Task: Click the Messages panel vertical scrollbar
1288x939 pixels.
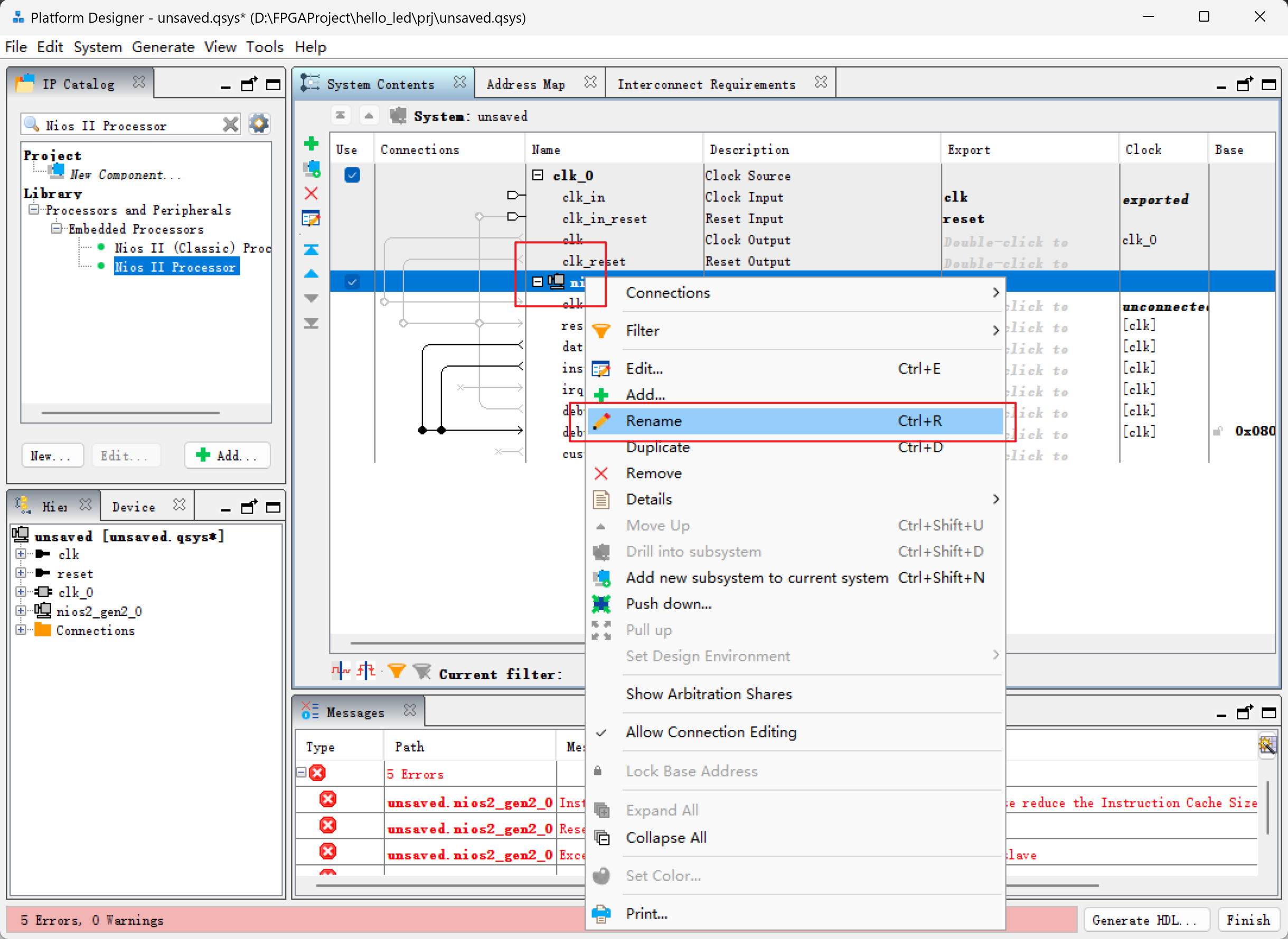Action: [1267, 807]
